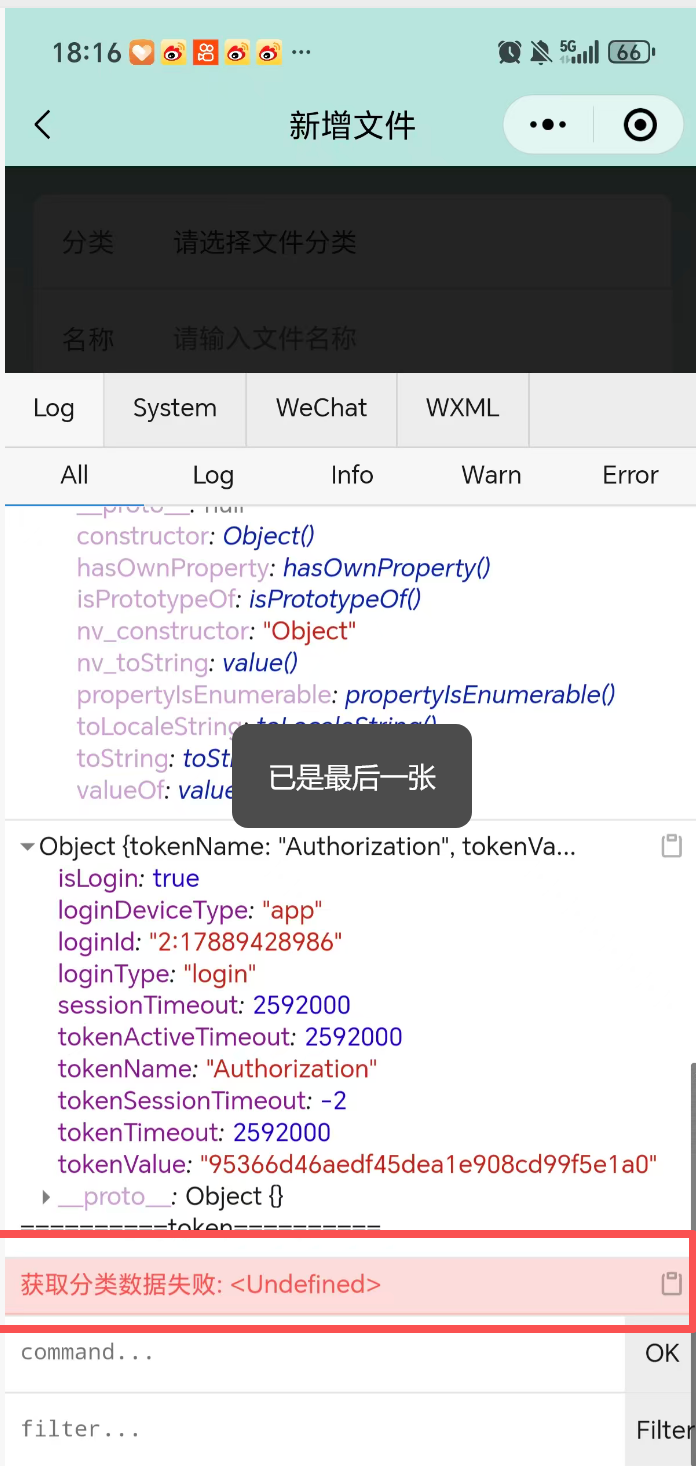Screen dimensions: 696x1466
Task: Open the WXML tab
Action: point(462,408)
